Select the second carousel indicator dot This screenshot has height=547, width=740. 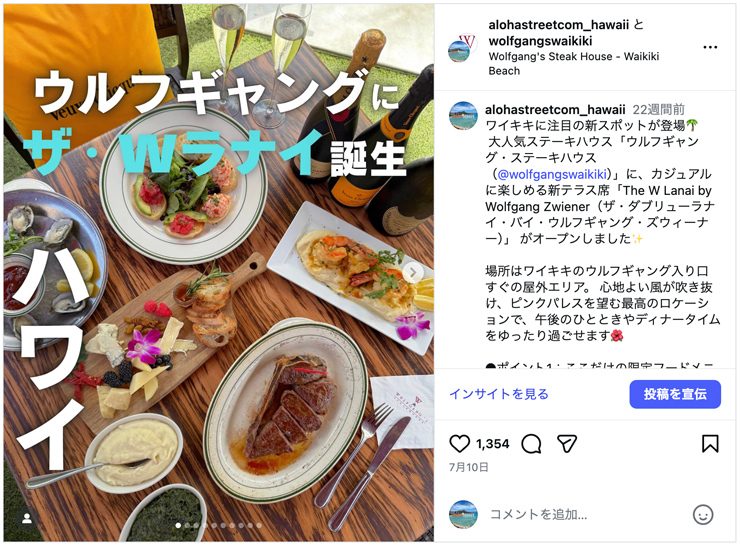click(x=187, y=525)
